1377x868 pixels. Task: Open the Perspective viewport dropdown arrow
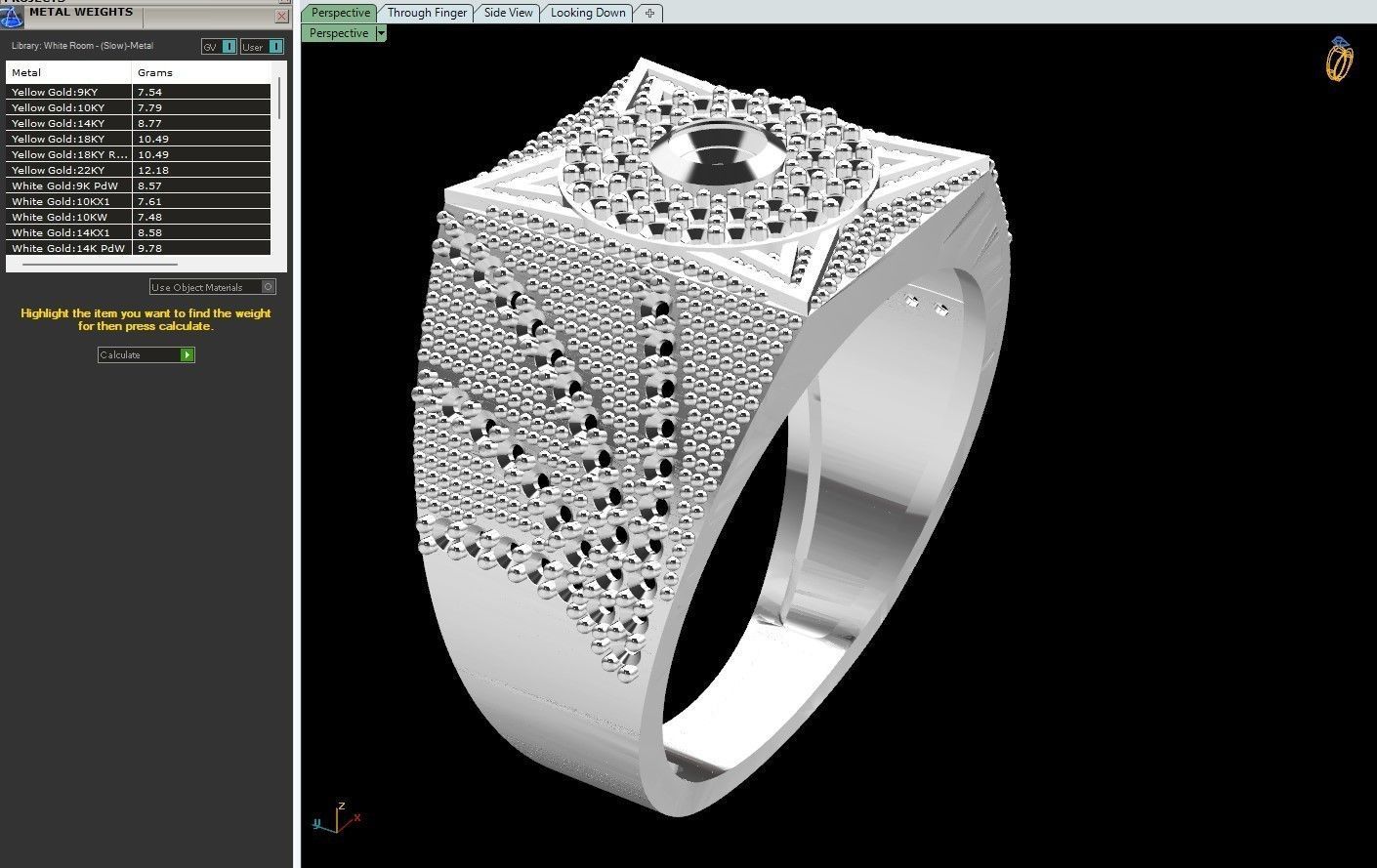point(381,33)
